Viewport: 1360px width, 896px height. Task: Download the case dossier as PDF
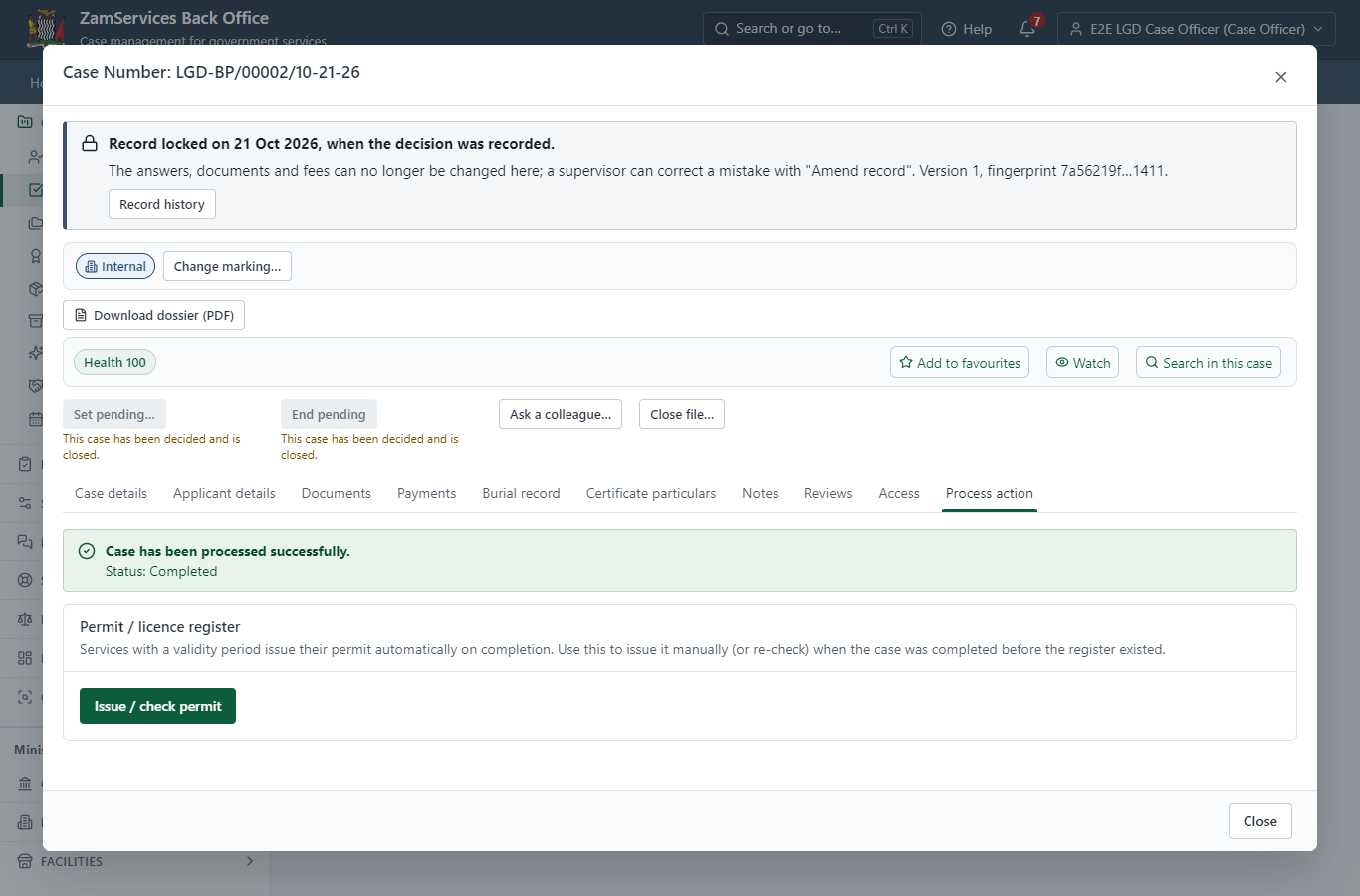pyautogui.click(x=153, y=315)
